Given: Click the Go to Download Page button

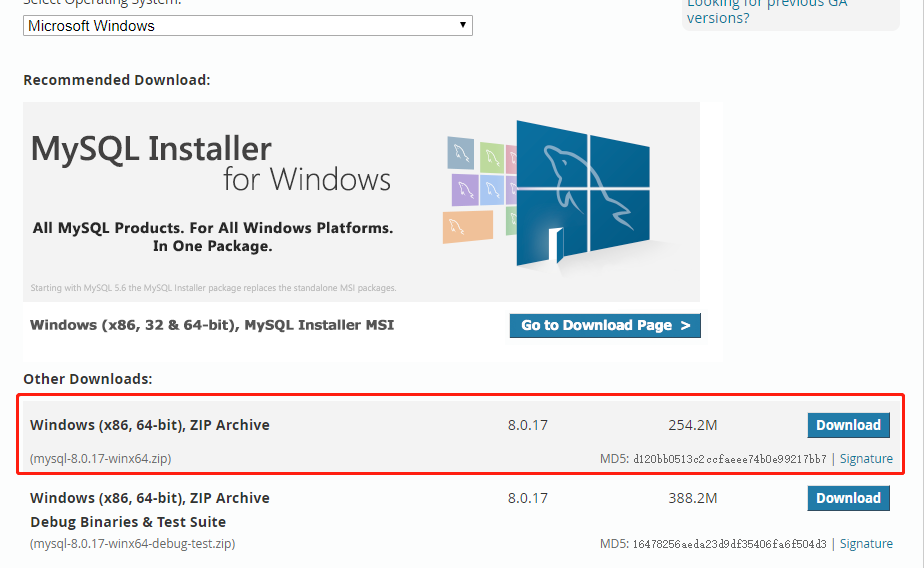Looking at the screenshot, I should pyautogui.click(x=605, y=325).
